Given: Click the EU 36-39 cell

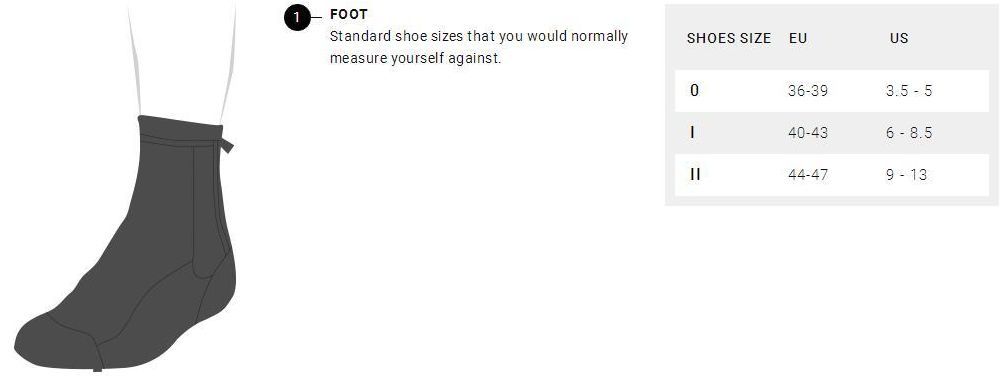Looking at the screenshot, I should 808,91.
